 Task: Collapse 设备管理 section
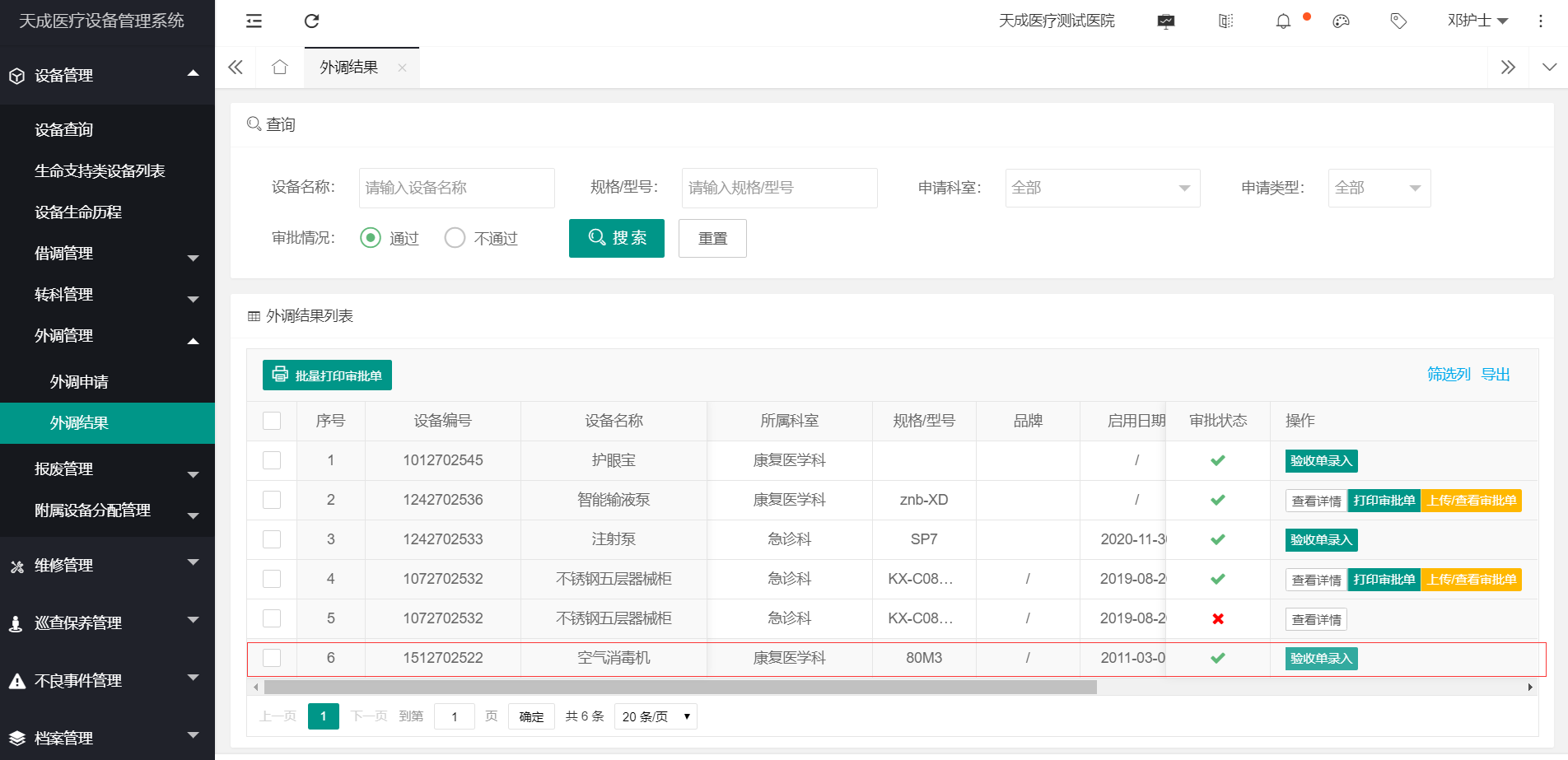tap(107, 75)
